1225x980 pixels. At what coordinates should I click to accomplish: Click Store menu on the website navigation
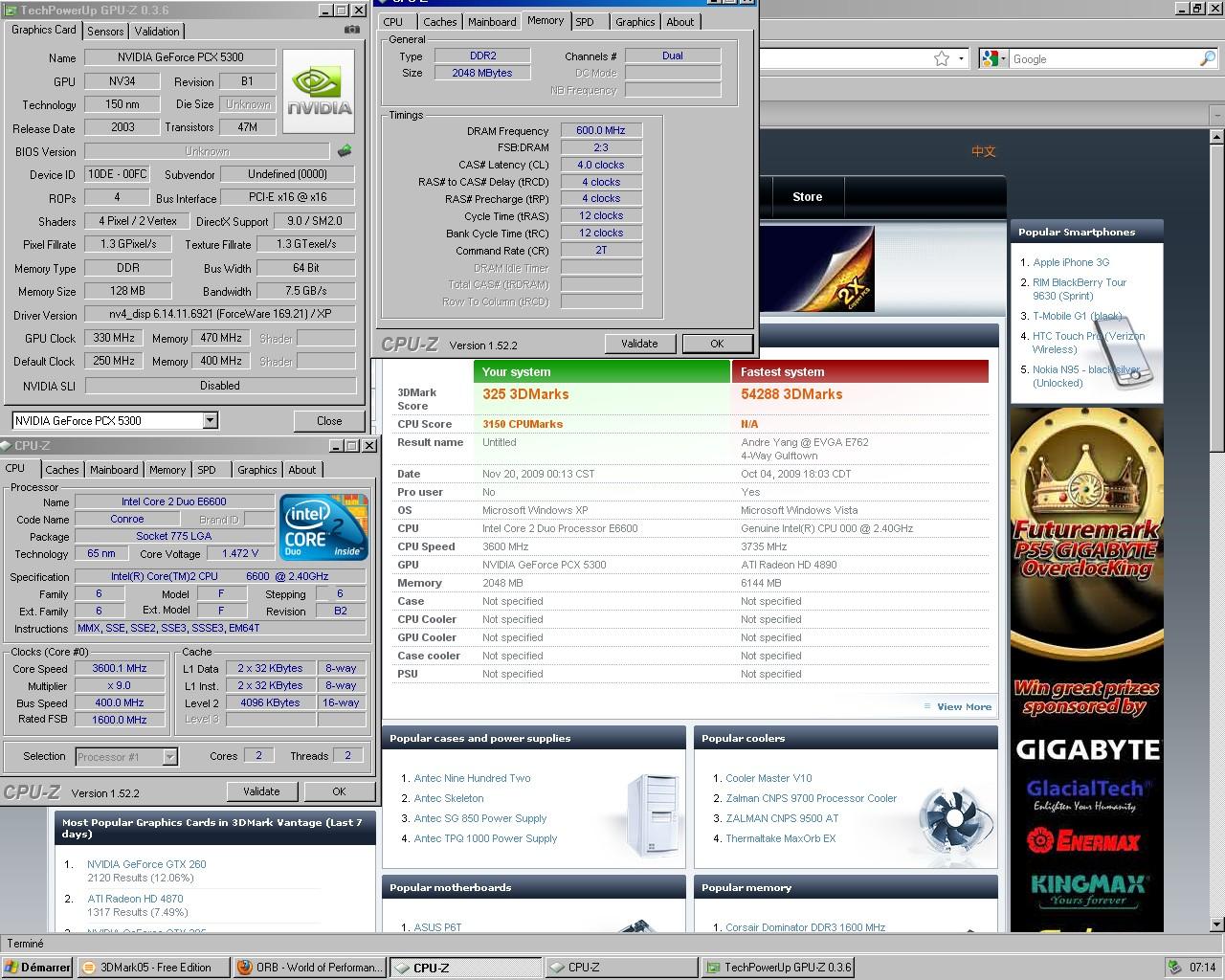807,197
